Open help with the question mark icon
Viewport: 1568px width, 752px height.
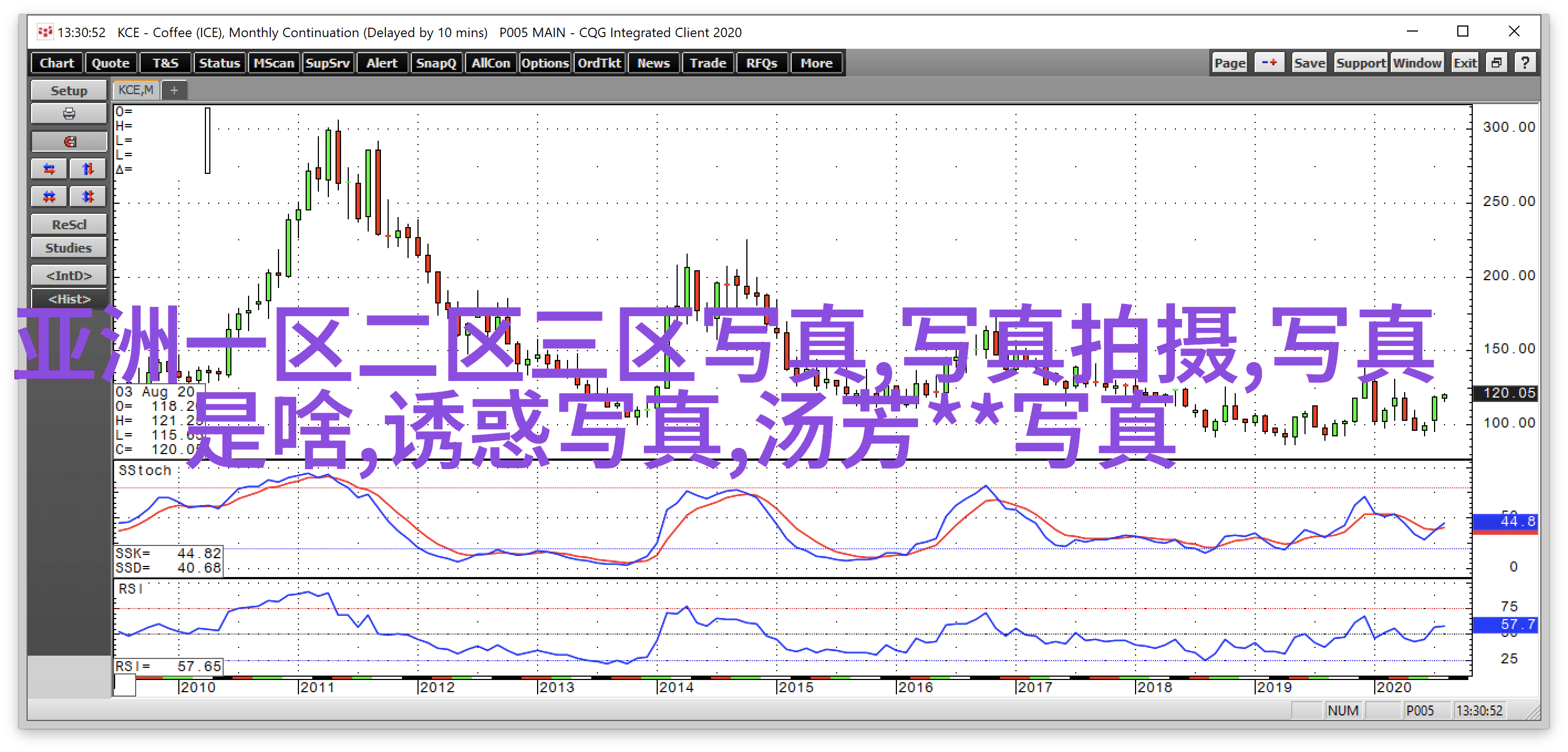tap(1525, 63)
